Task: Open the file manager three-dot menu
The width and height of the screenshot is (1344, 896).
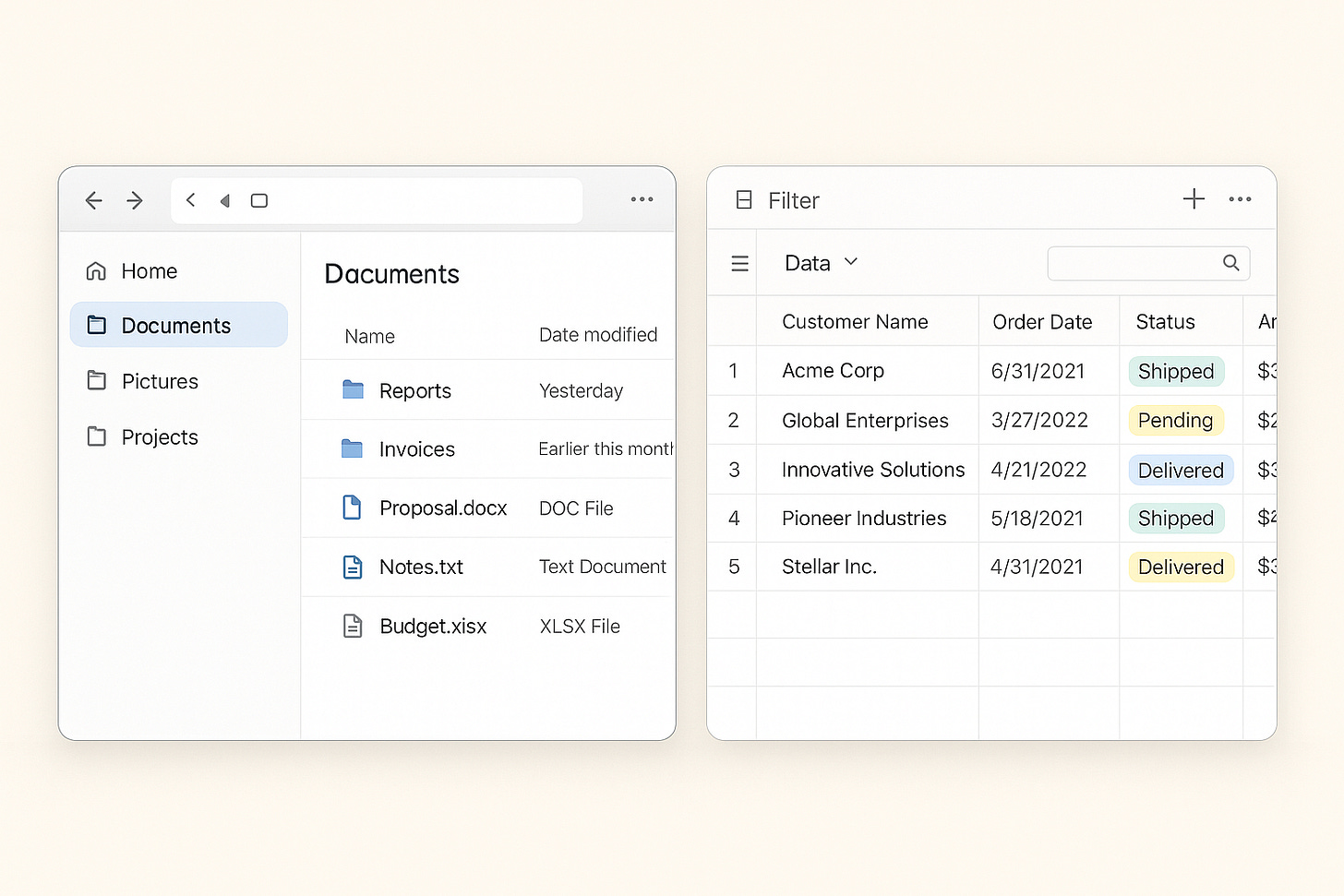Action: pyautogui.click(x=642, y=199)
